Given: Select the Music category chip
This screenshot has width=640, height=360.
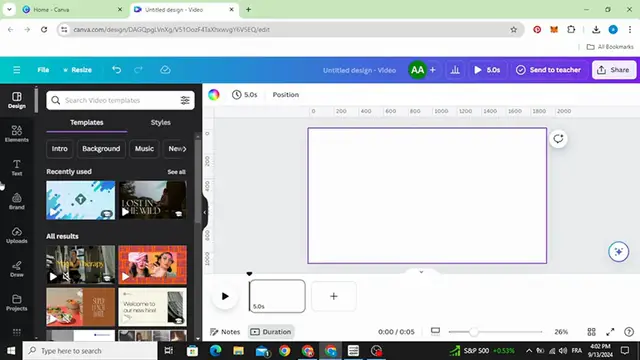Looking at the screenshot, I should pos(144,149).
